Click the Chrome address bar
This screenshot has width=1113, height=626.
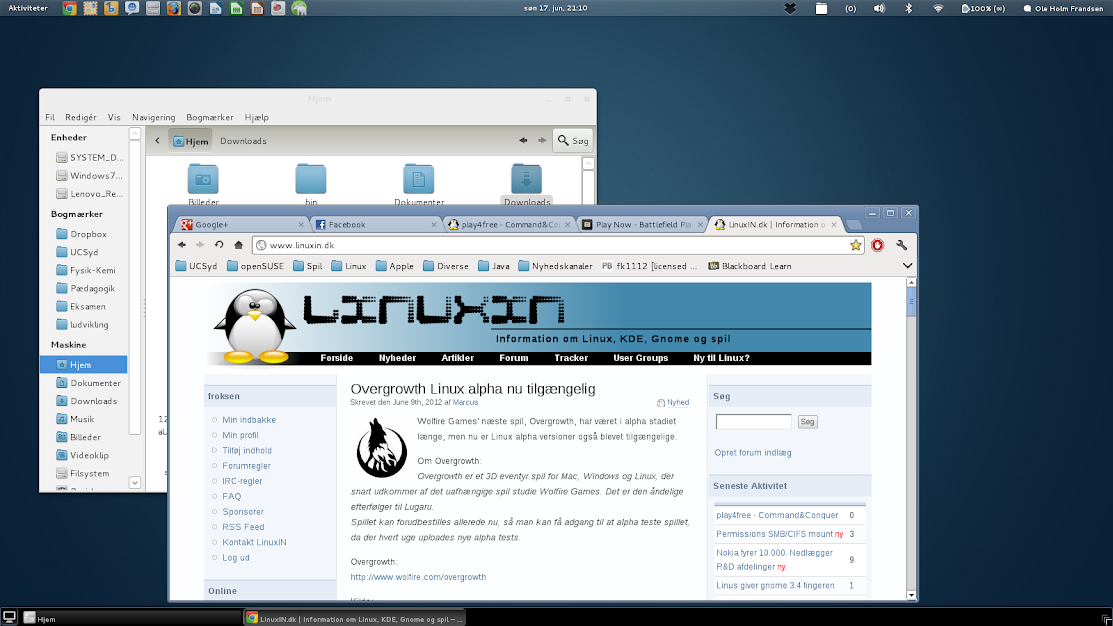pos(558,245)
